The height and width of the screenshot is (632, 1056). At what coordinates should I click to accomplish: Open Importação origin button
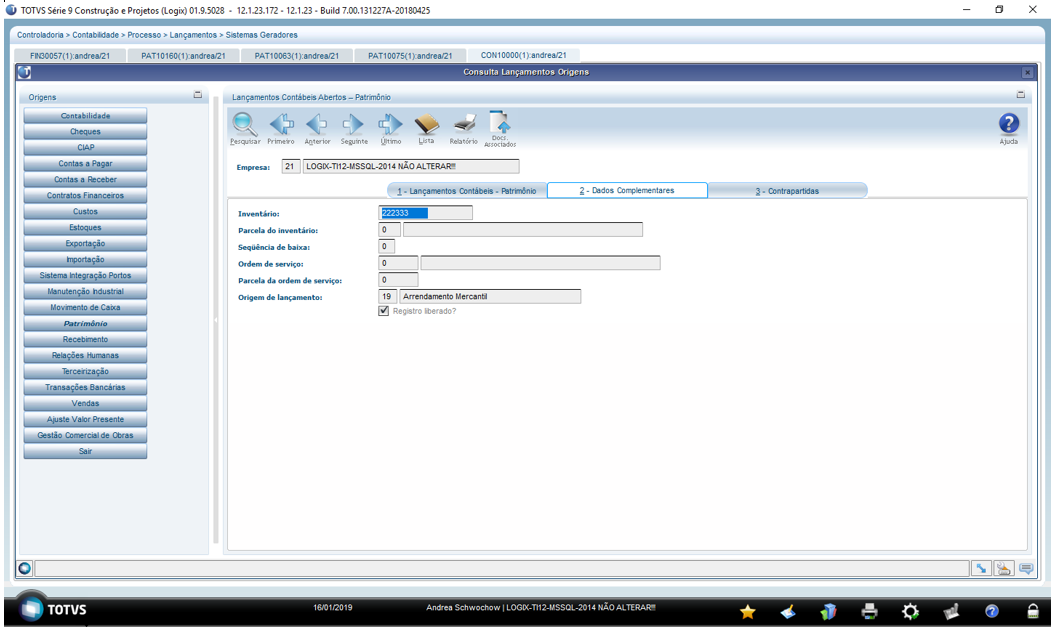(86, 259)
